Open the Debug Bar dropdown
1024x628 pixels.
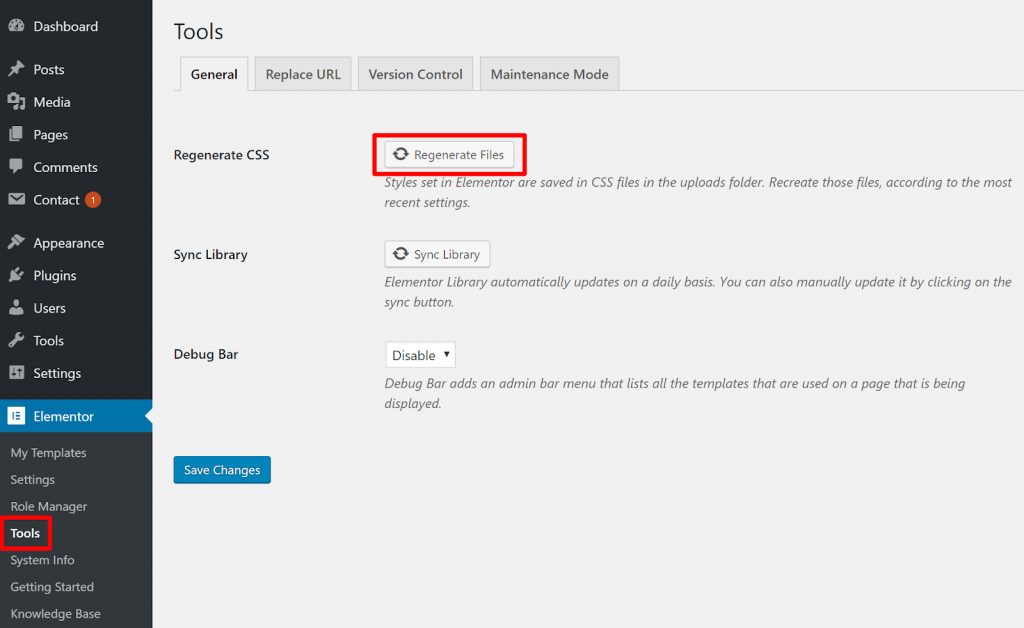tap(420, 355)
